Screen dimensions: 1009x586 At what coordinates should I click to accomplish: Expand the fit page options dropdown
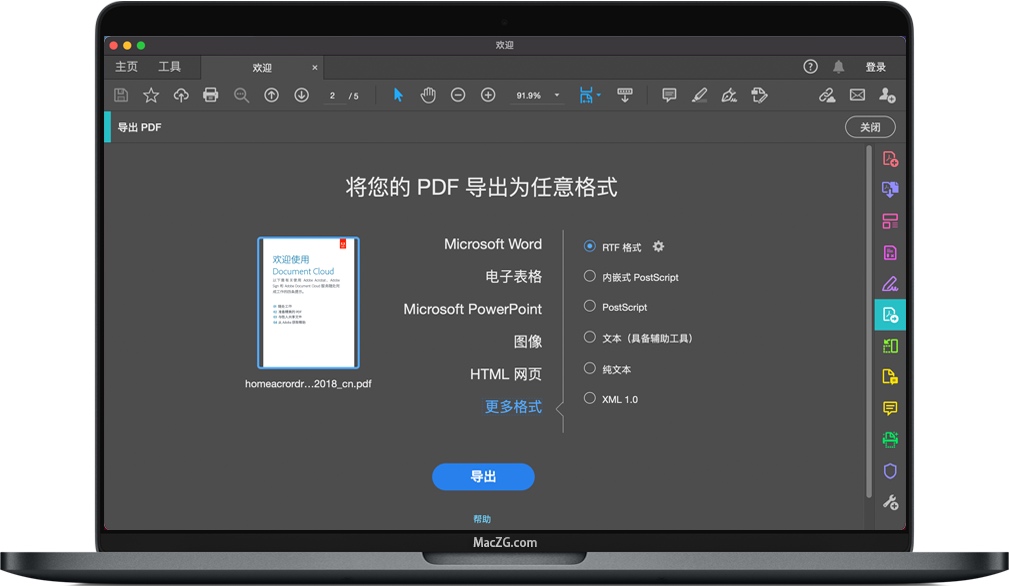point(599,96)
